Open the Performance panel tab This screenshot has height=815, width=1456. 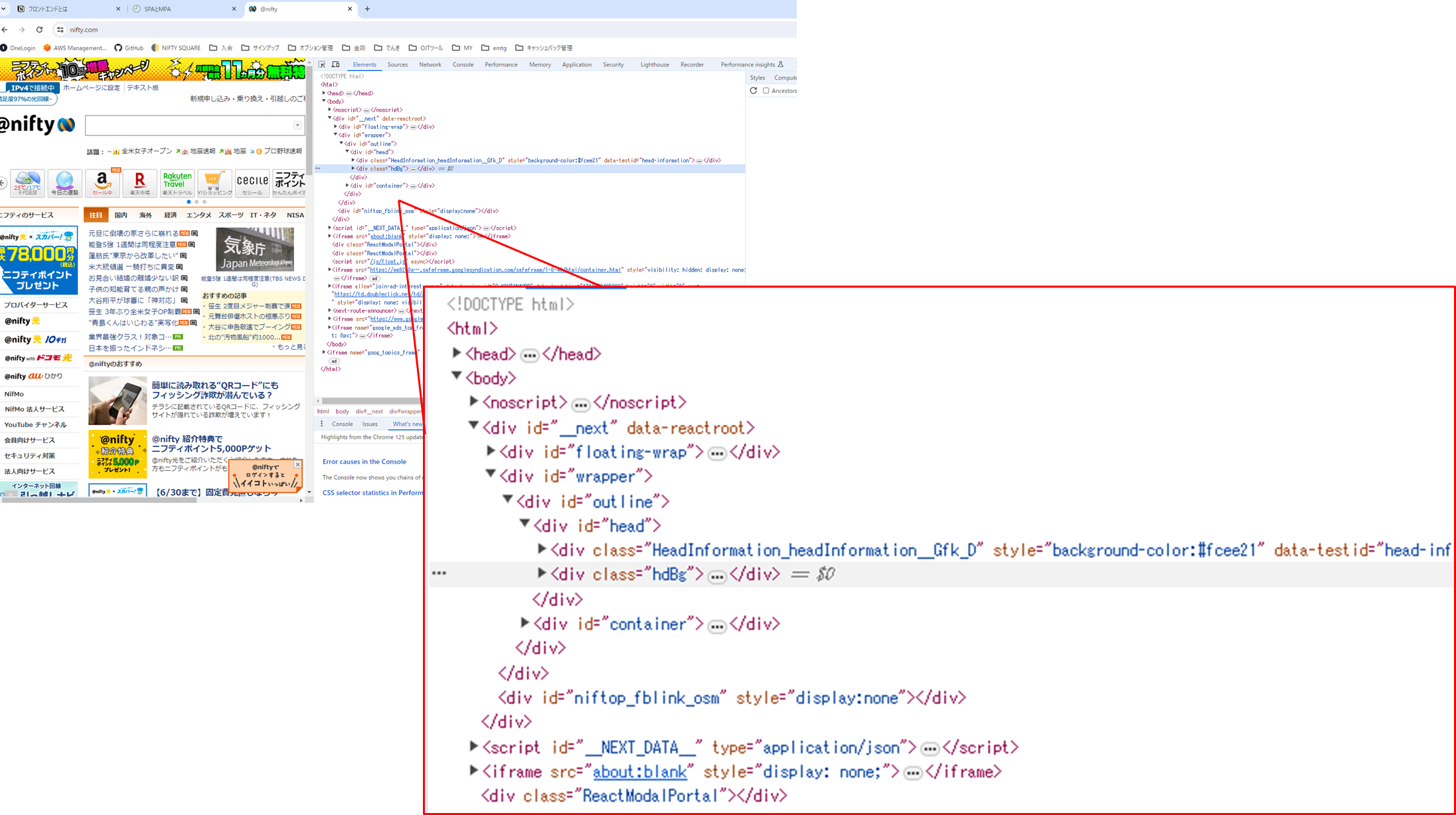[501, 64]
